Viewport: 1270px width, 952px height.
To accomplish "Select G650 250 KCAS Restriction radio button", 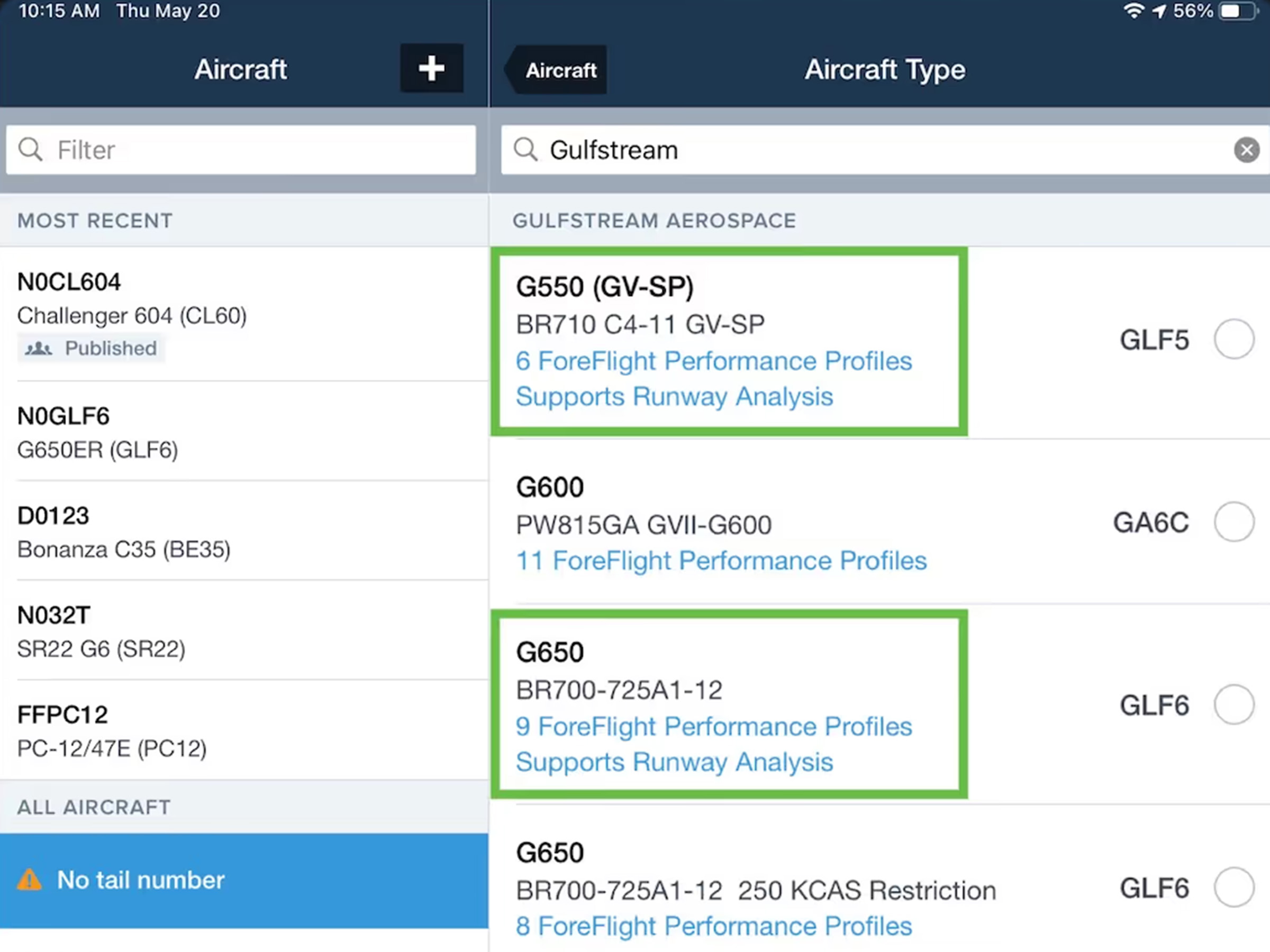I will pyautogui.click(x=1234, y=887).
